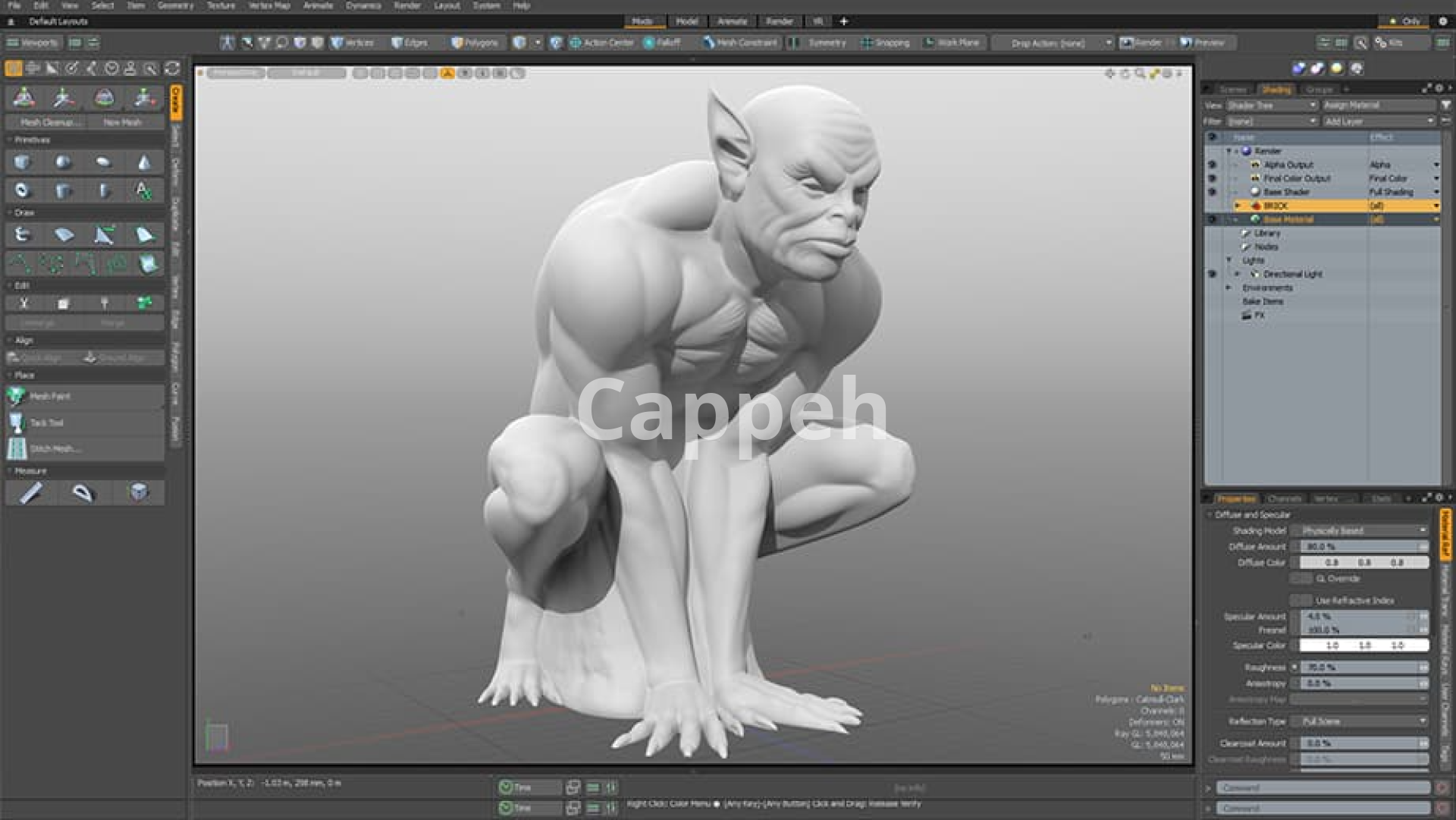
Task: Open the Shading Model dropdown
Action: pos(1363,530)
